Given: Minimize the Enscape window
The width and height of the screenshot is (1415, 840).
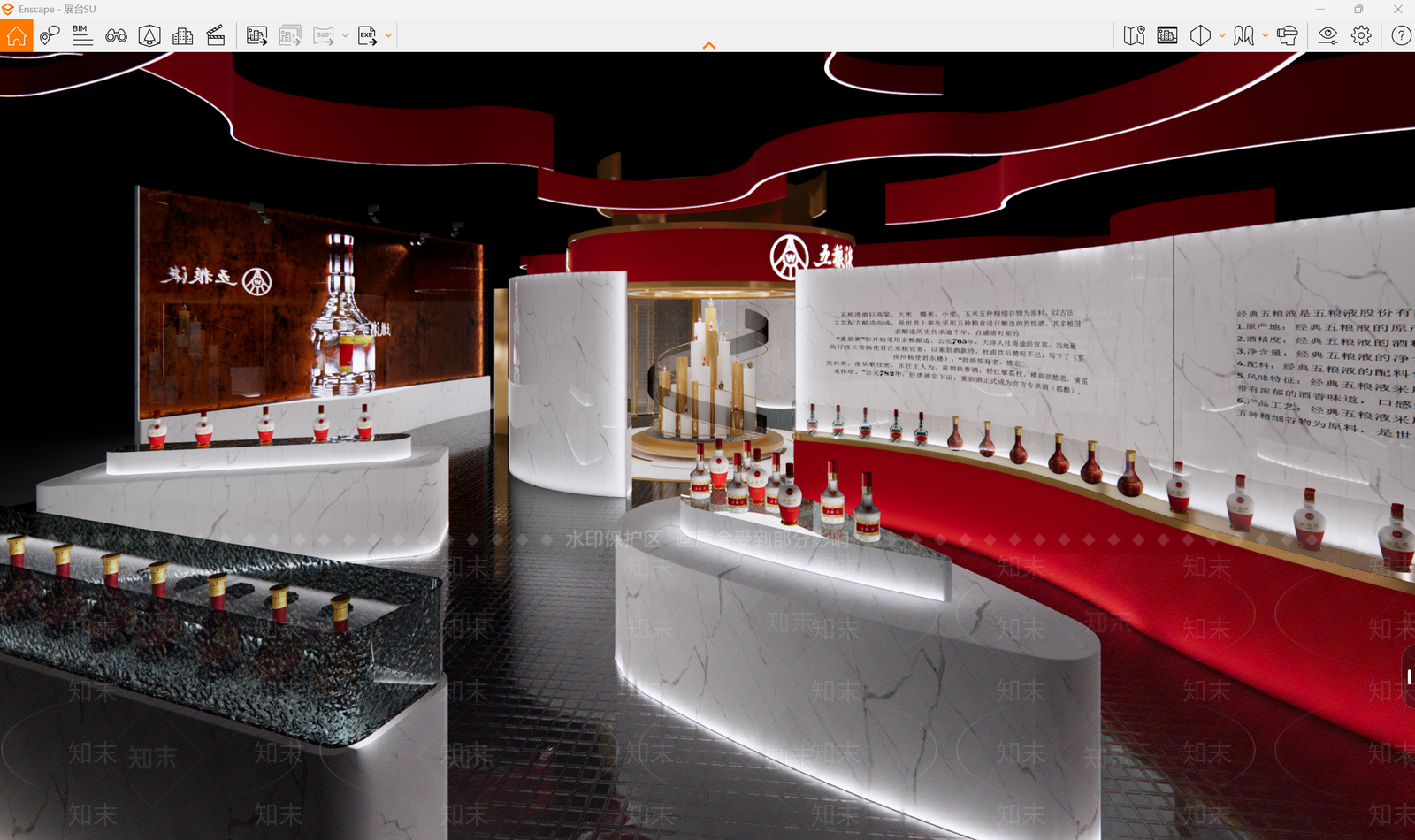Looking at the screenshot, I should pos(1320,9).
